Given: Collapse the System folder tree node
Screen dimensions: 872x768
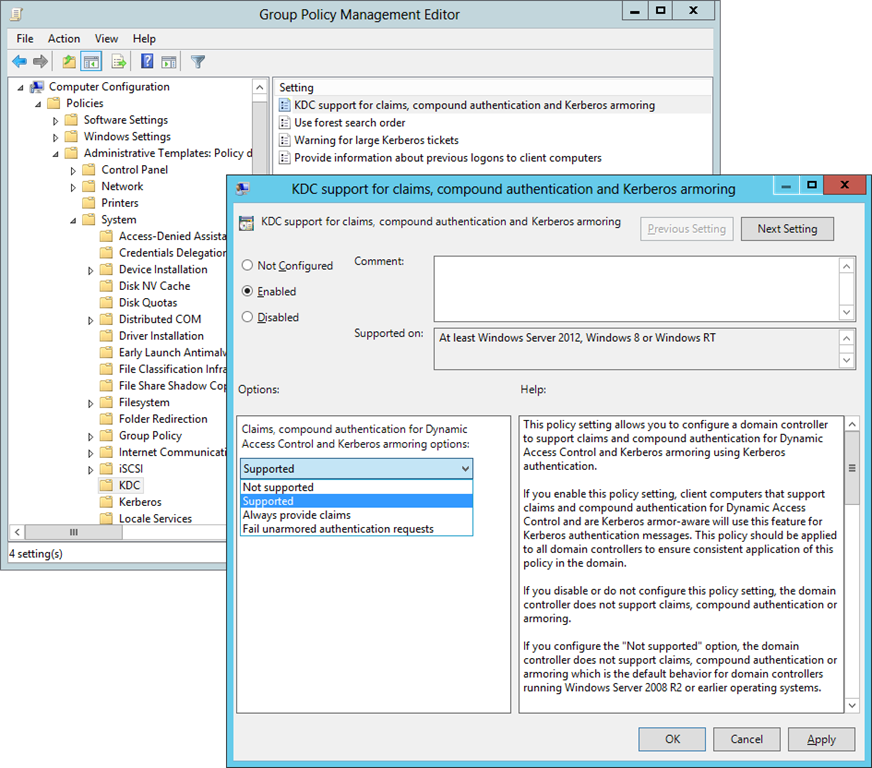Looking at the screenshot, I should pos(73,220).
